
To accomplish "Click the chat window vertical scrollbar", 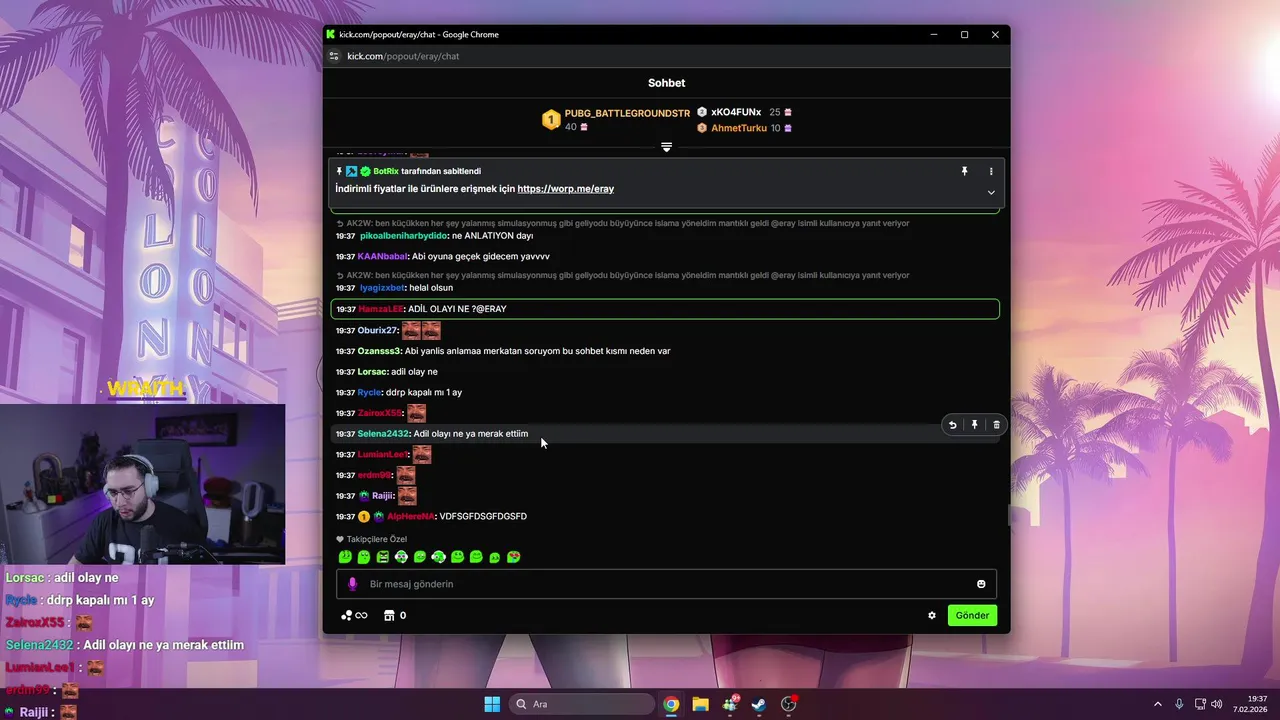I will 1007,517.
